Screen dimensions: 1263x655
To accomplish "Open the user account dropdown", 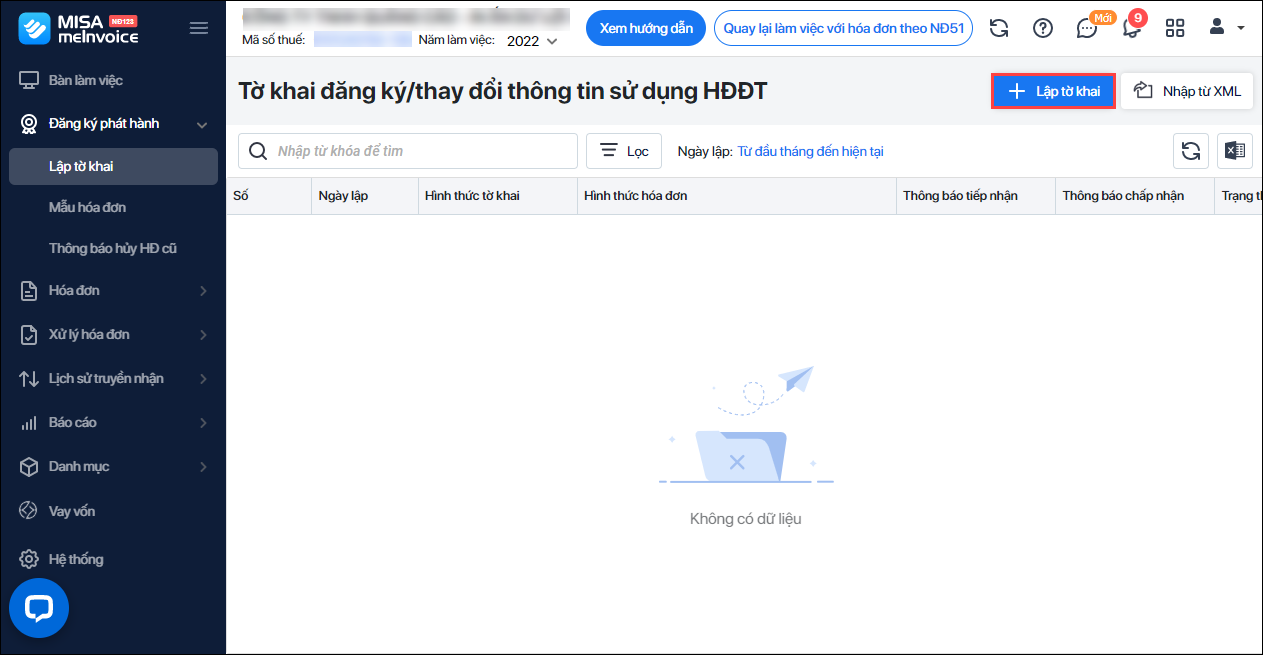I will point(1226,28).
